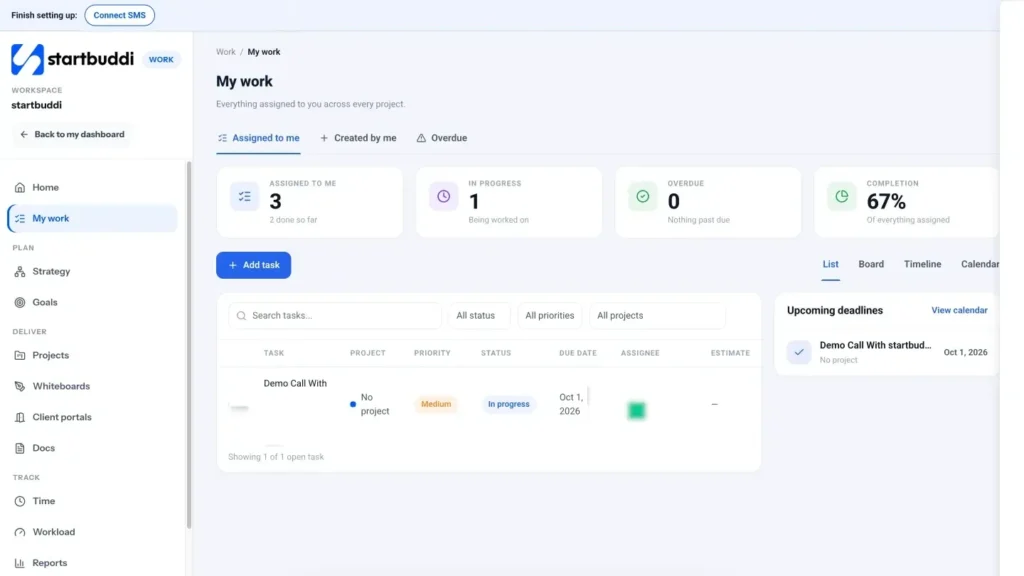Viewport: 1024px width, 576px height.
Task: Click the startbuddi workspace name
Action: pos(37,105)
